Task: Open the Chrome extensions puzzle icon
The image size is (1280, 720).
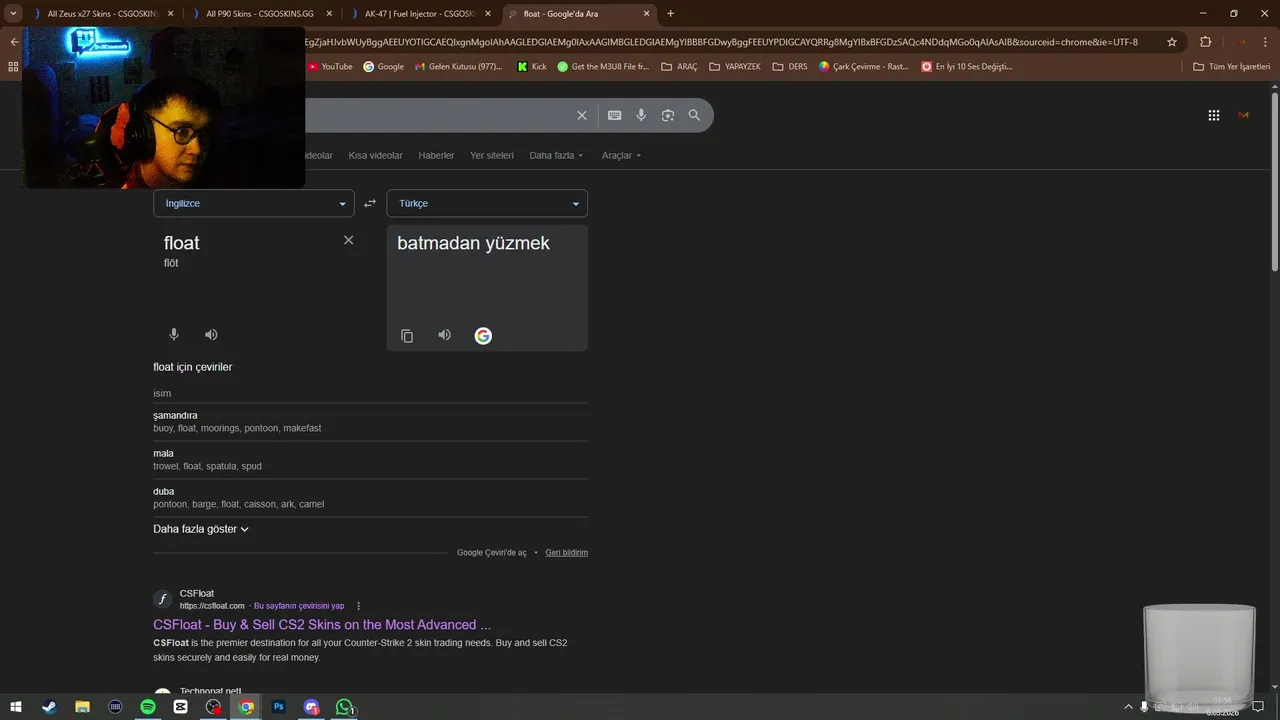Action: 1205,42
